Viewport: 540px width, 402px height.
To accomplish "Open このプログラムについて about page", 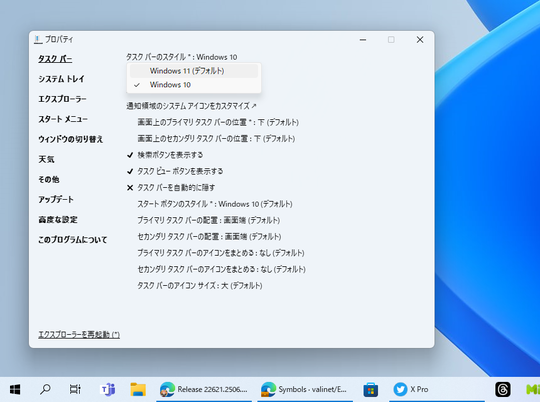I will pos(73,240).
